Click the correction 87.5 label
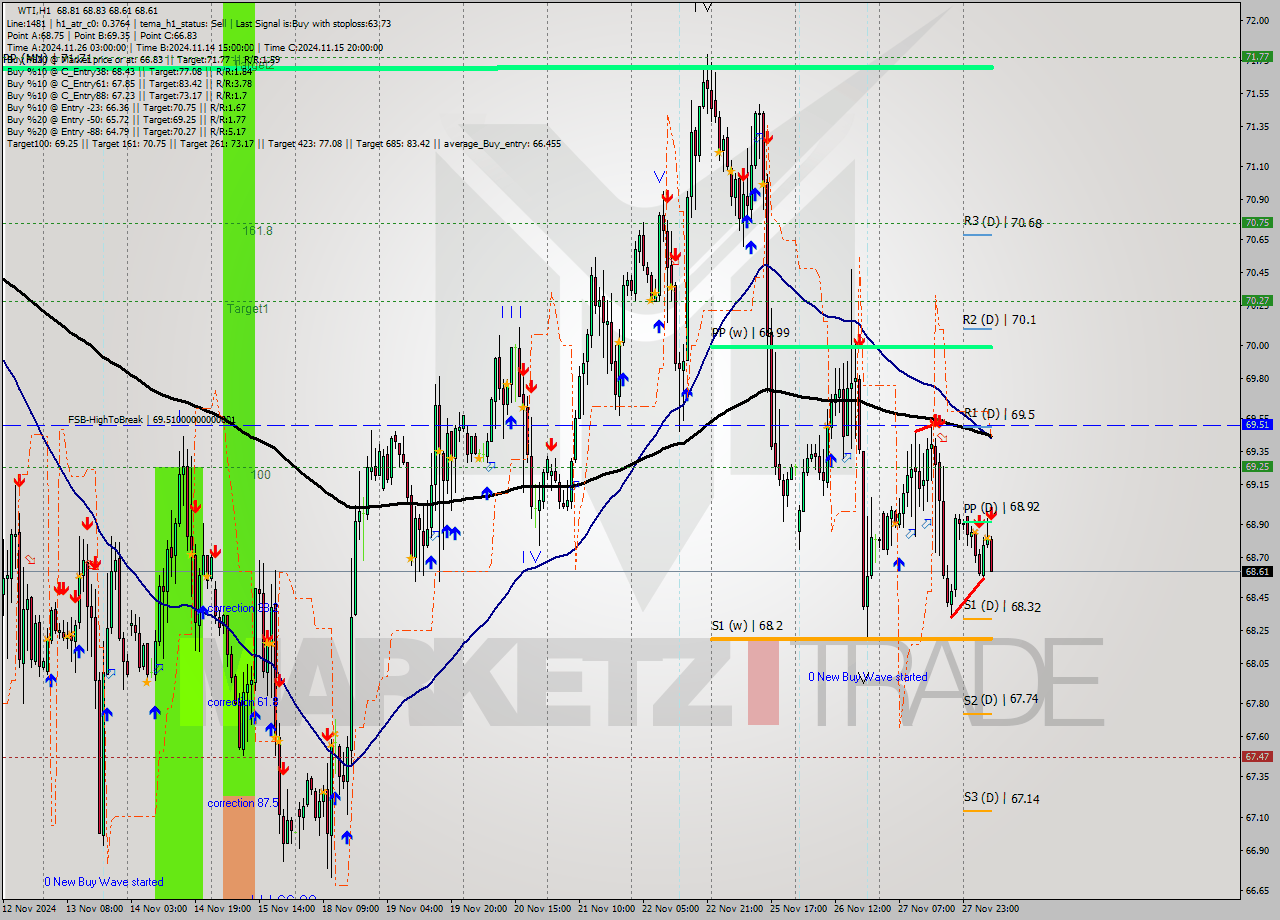Screen dimensions: 1280x920 pyautogui.click(x=244, y=803)
